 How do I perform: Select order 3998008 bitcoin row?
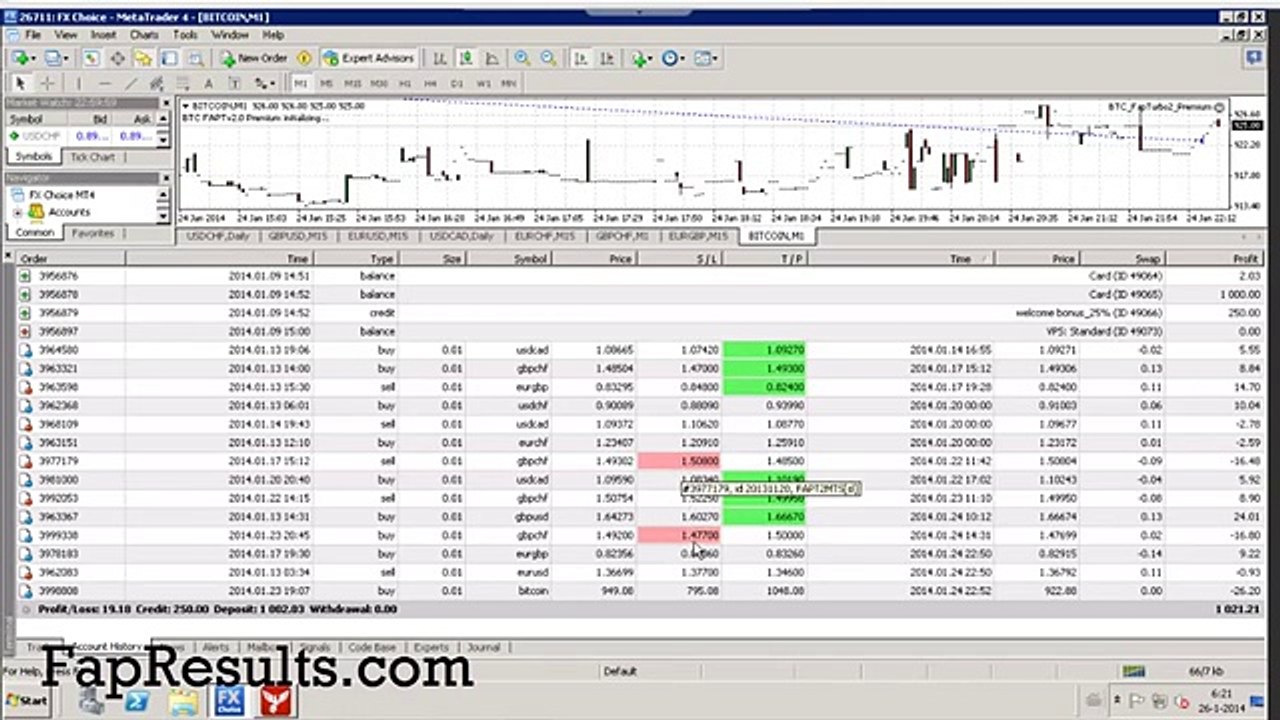640,591
